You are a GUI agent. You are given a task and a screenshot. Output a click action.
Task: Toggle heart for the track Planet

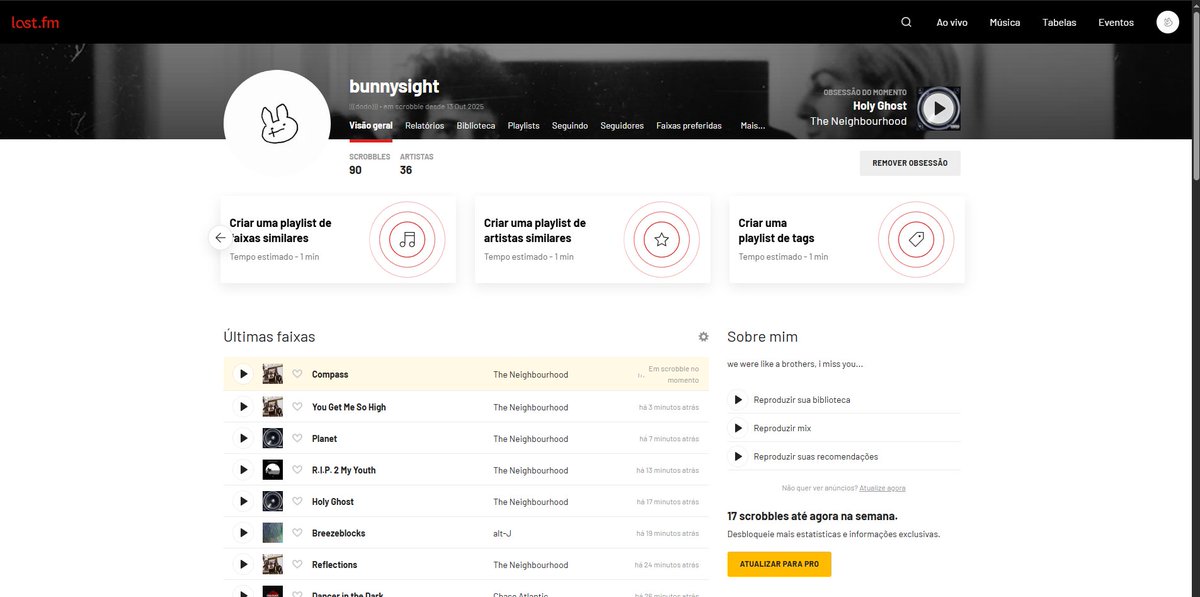point(297,438)
